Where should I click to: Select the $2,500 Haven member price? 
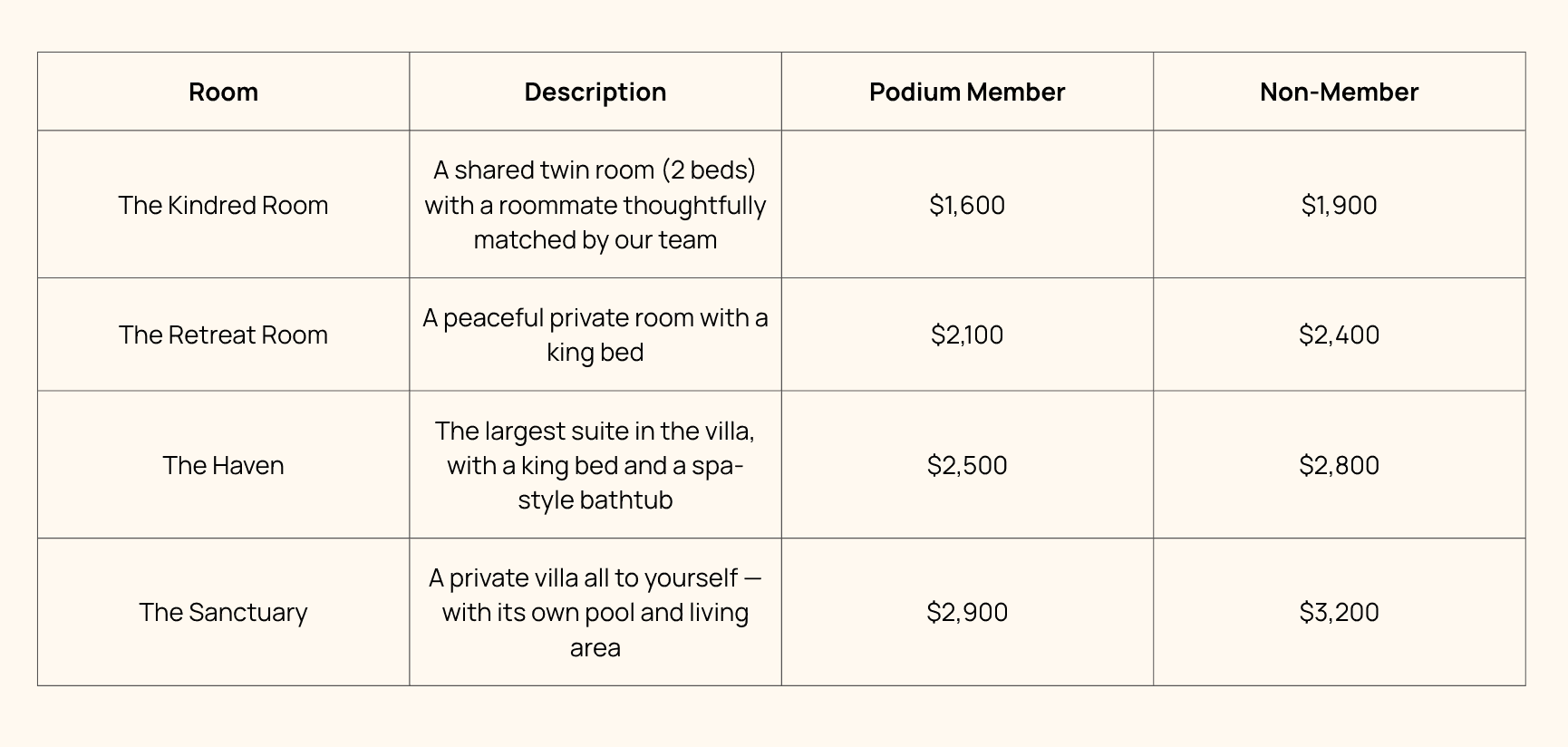tap(967, 465)
